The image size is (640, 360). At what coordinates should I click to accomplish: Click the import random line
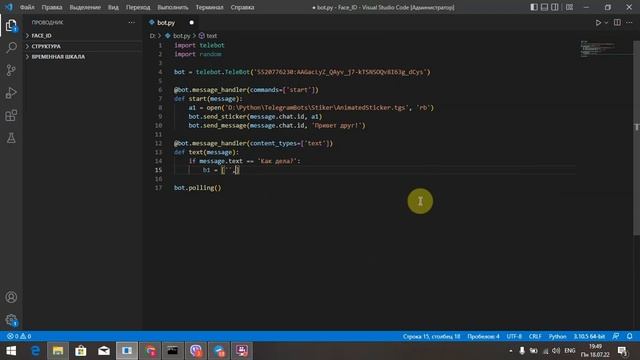click(198, 54)
